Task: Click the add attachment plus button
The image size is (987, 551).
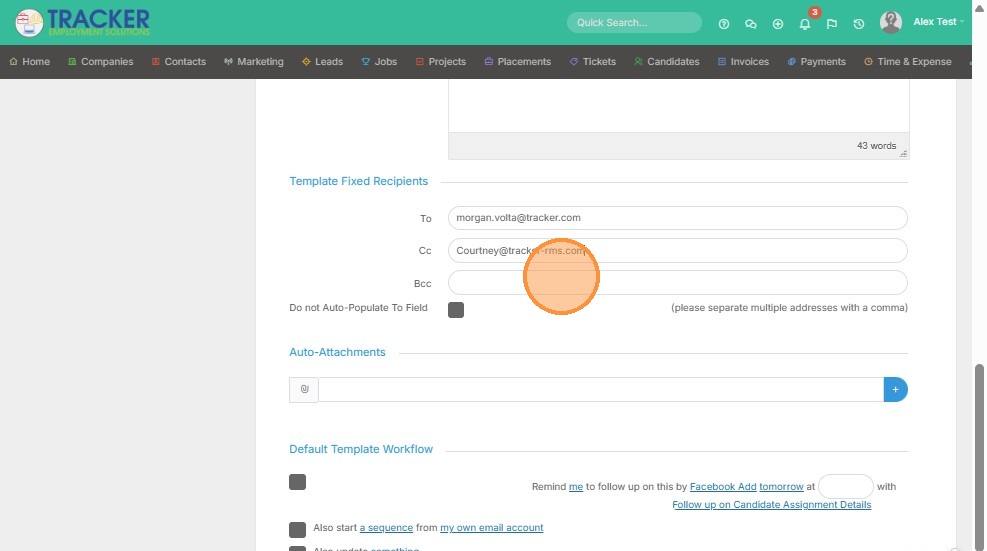Action: click(x=895, y=389)
